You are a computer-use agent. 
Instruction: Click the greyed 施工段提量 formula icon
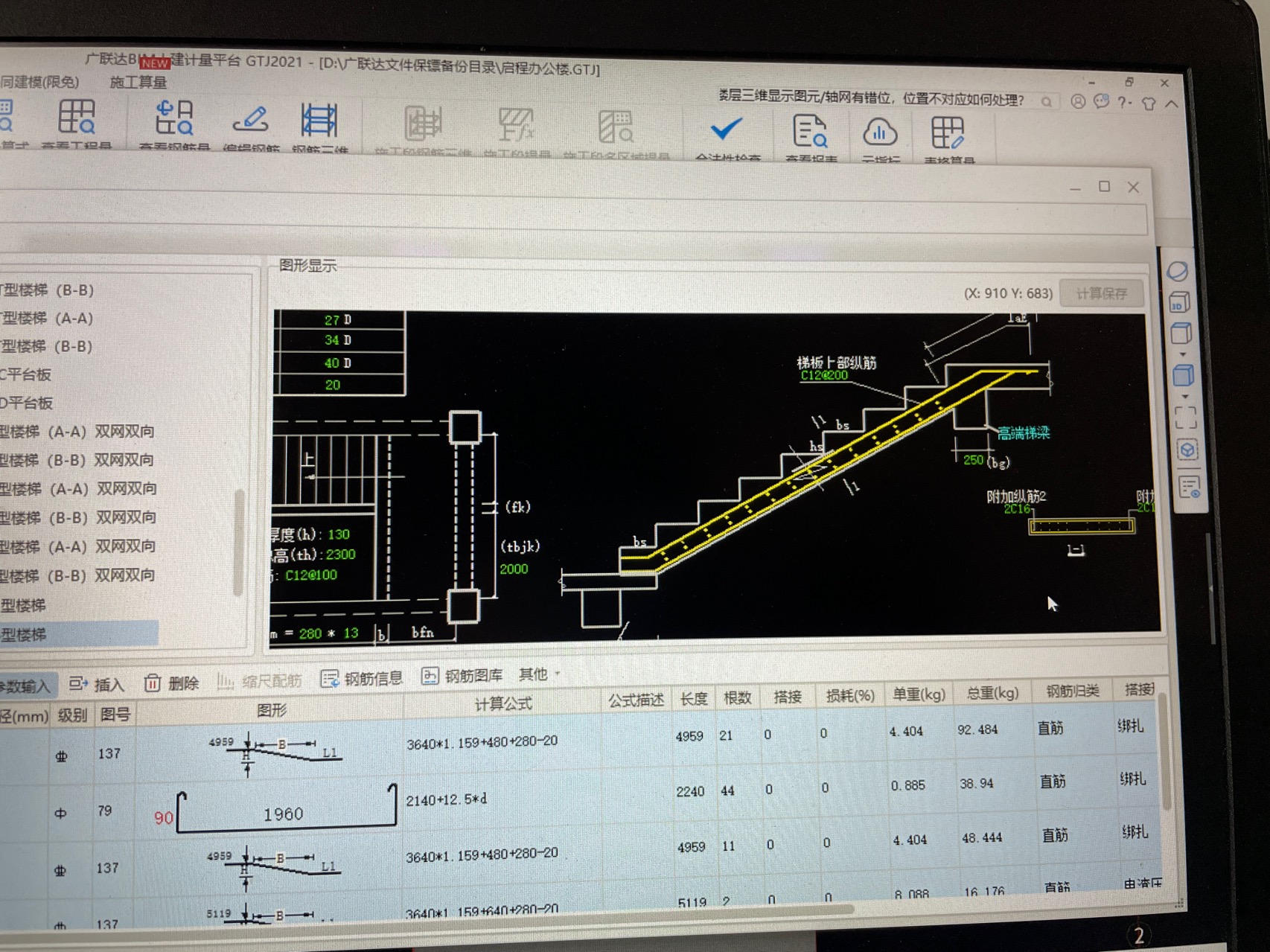tap(516, 125)
